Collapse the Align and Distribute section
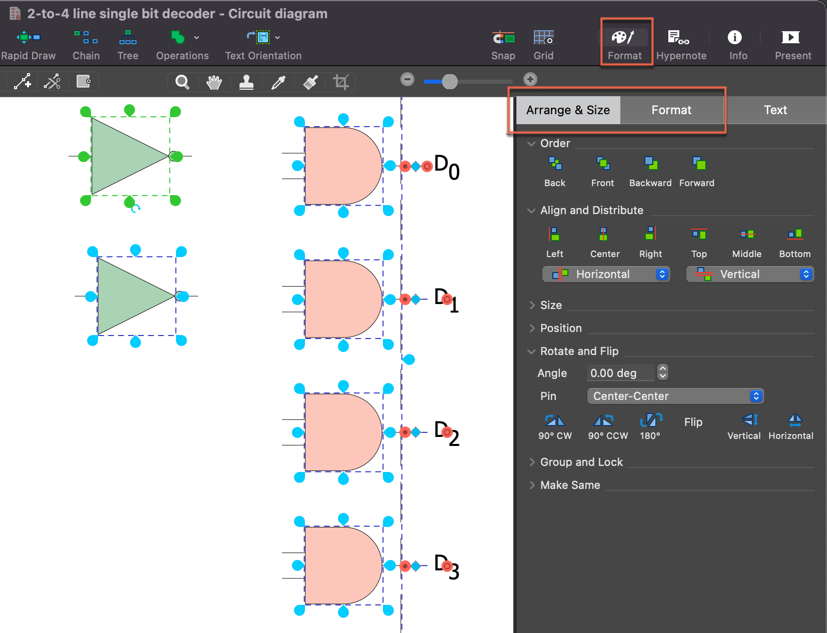The image size is (827, 633). [531, 210]
